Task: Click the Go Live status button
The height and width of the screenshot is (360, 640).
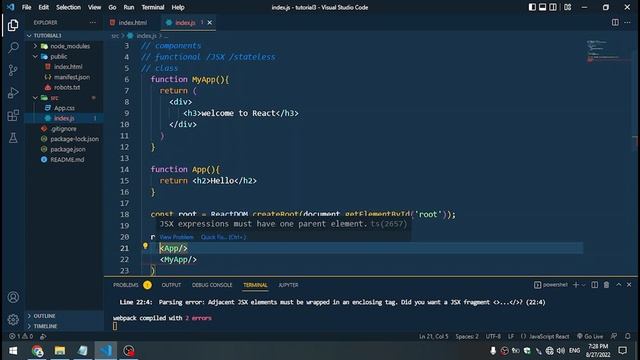Action: (590, 336)
